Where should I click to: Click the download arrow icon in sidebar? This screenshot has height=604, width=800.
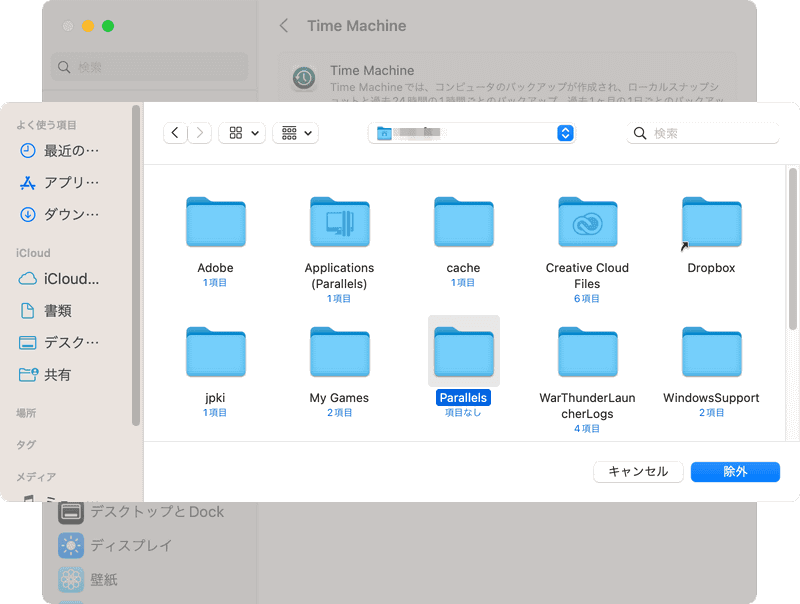point(28,214)
